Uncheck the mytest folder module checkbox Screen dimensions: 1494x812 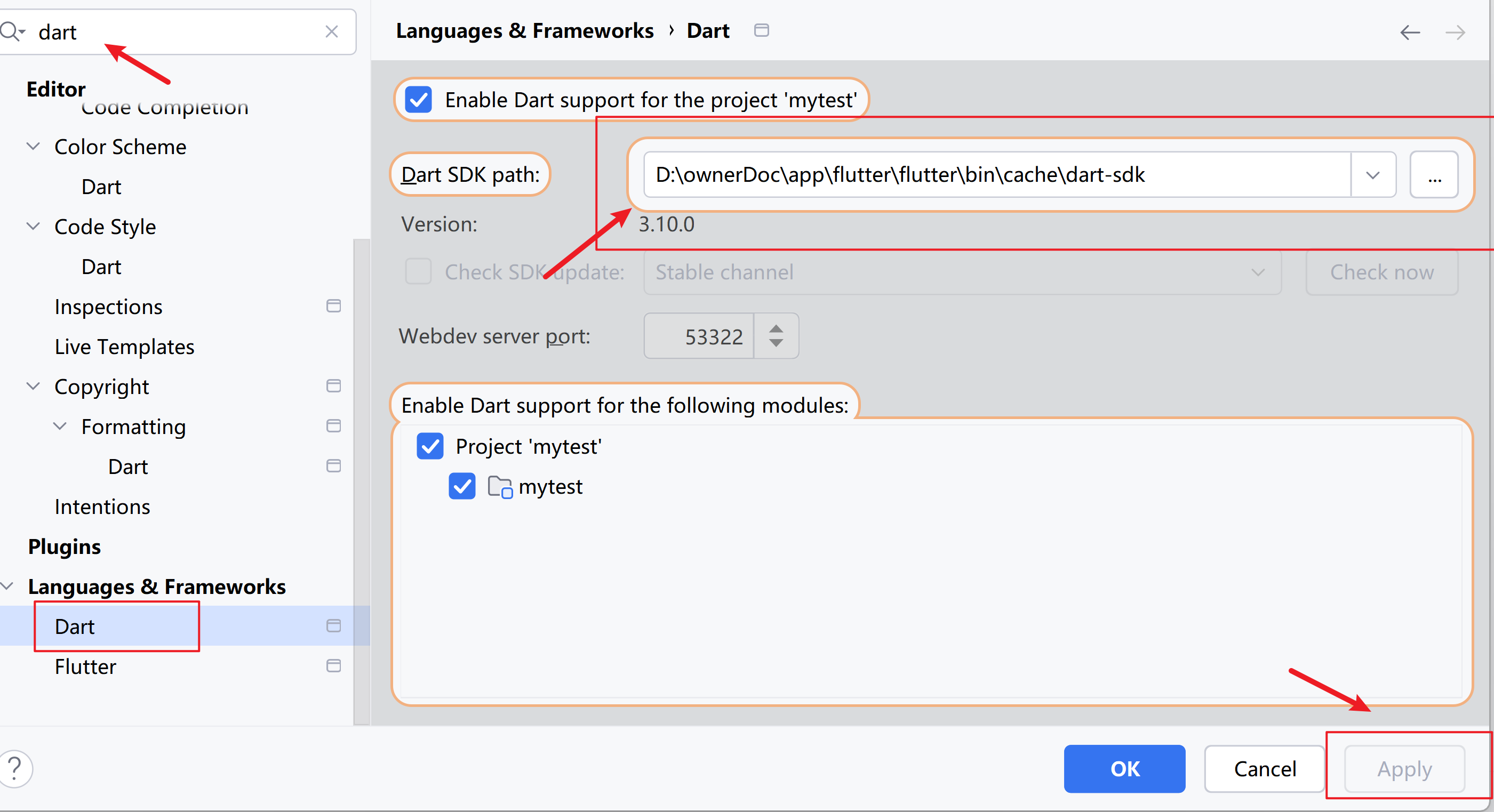[462, 486]
